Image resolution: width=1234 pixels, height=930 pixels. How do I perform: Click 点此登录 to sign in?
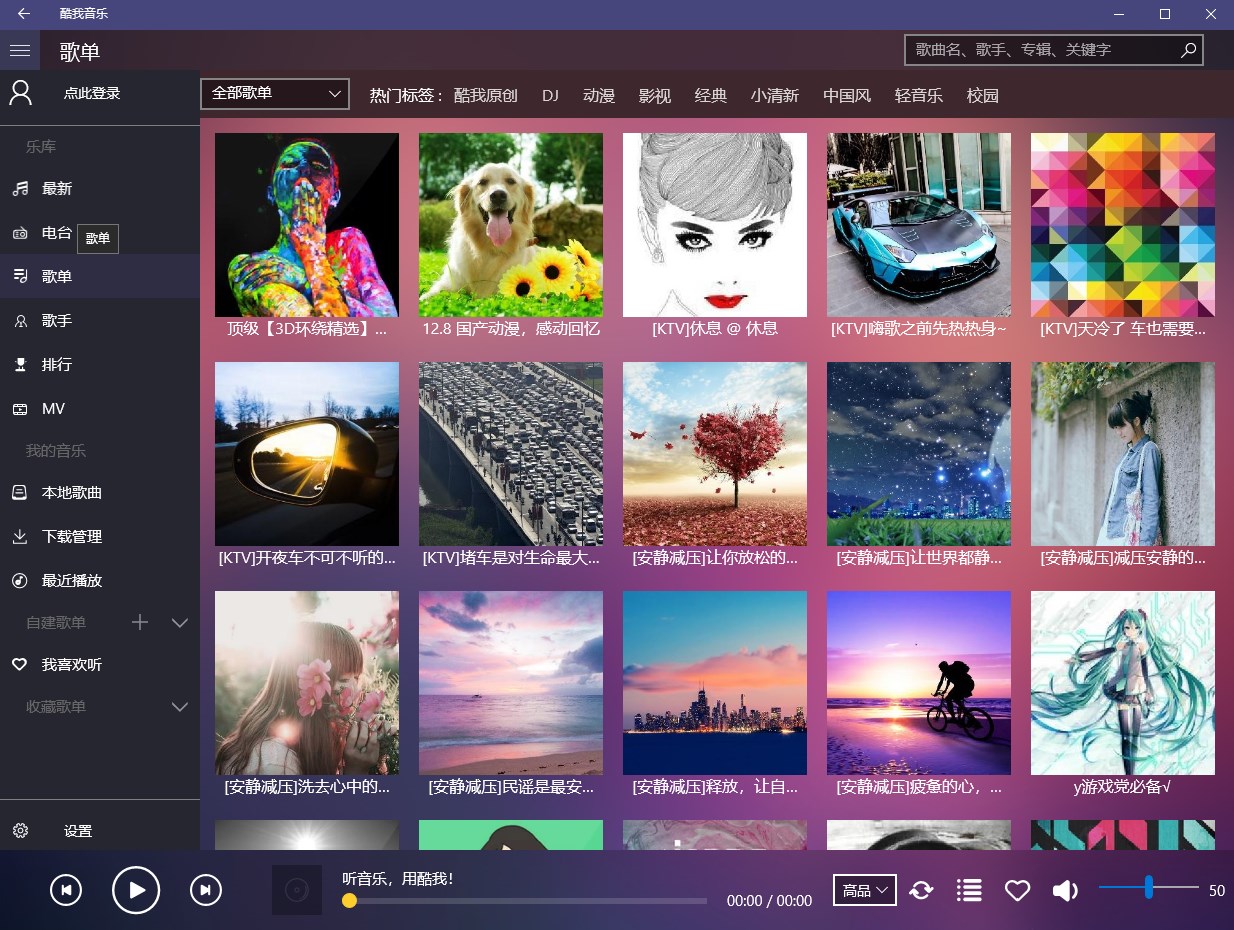(x=92, y=93)
